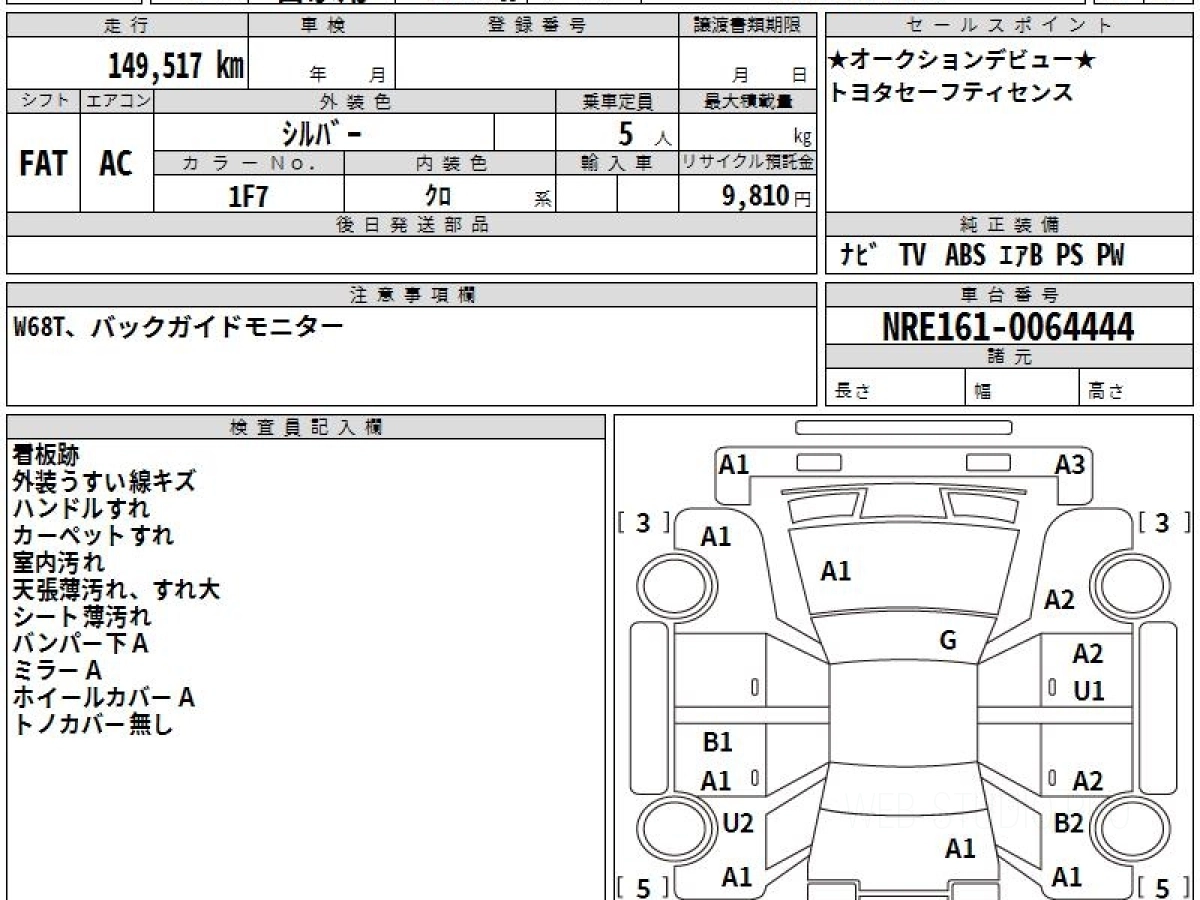
Task: Click the トヨタセーフティセンス sales point text
Action: [950, 93]
